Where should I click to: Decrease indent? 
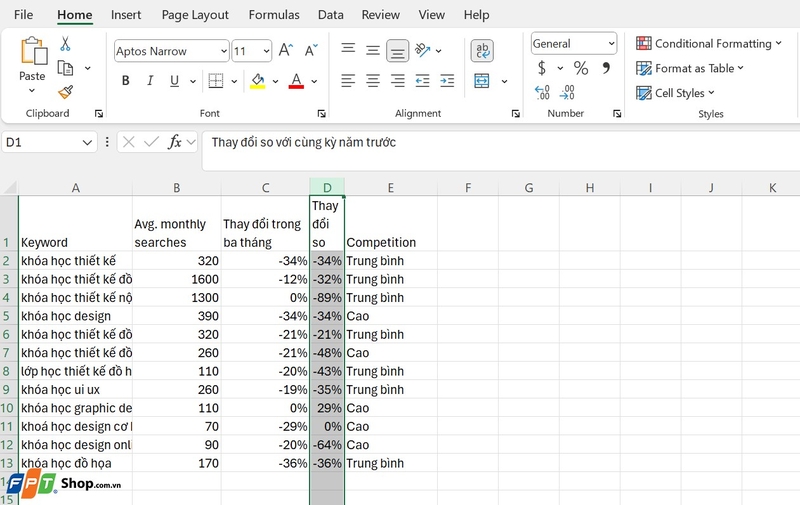[x=422, y=81]
